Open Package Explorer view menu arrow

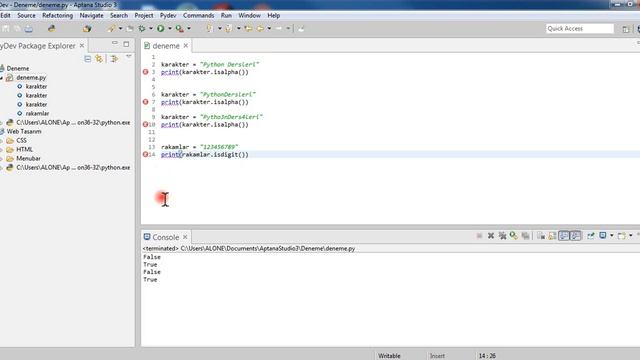tap(129, 57)
